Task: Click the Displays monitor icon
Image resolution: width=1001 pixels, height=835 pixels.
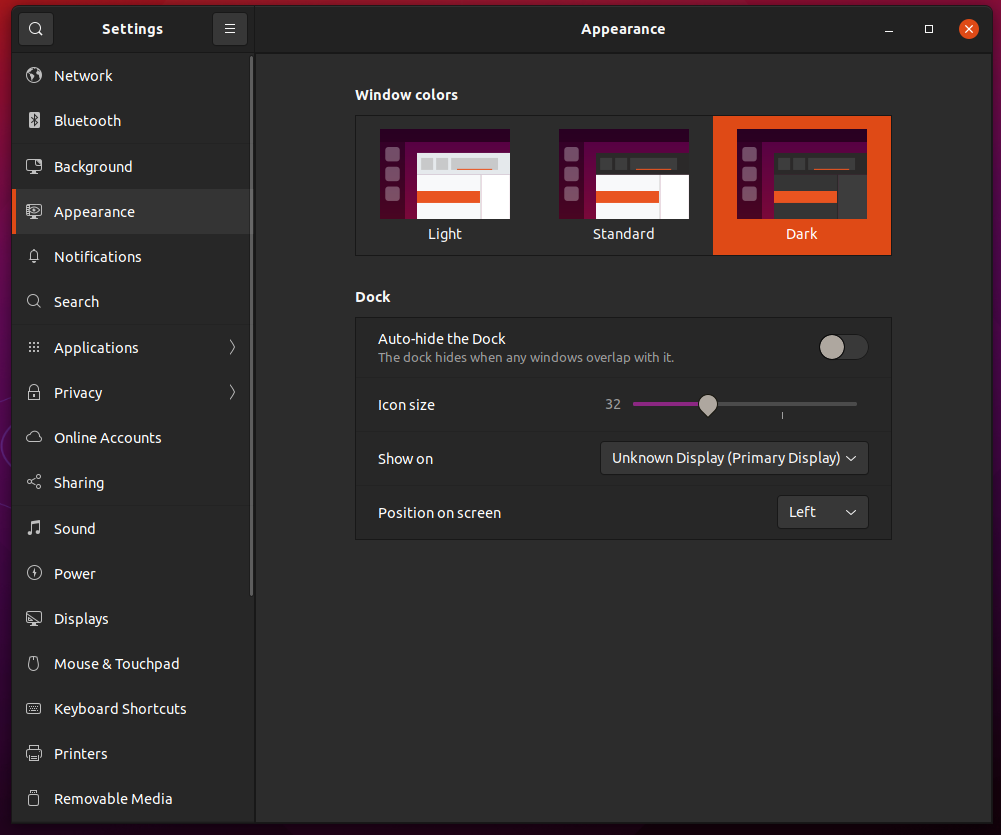Action: 34,618
